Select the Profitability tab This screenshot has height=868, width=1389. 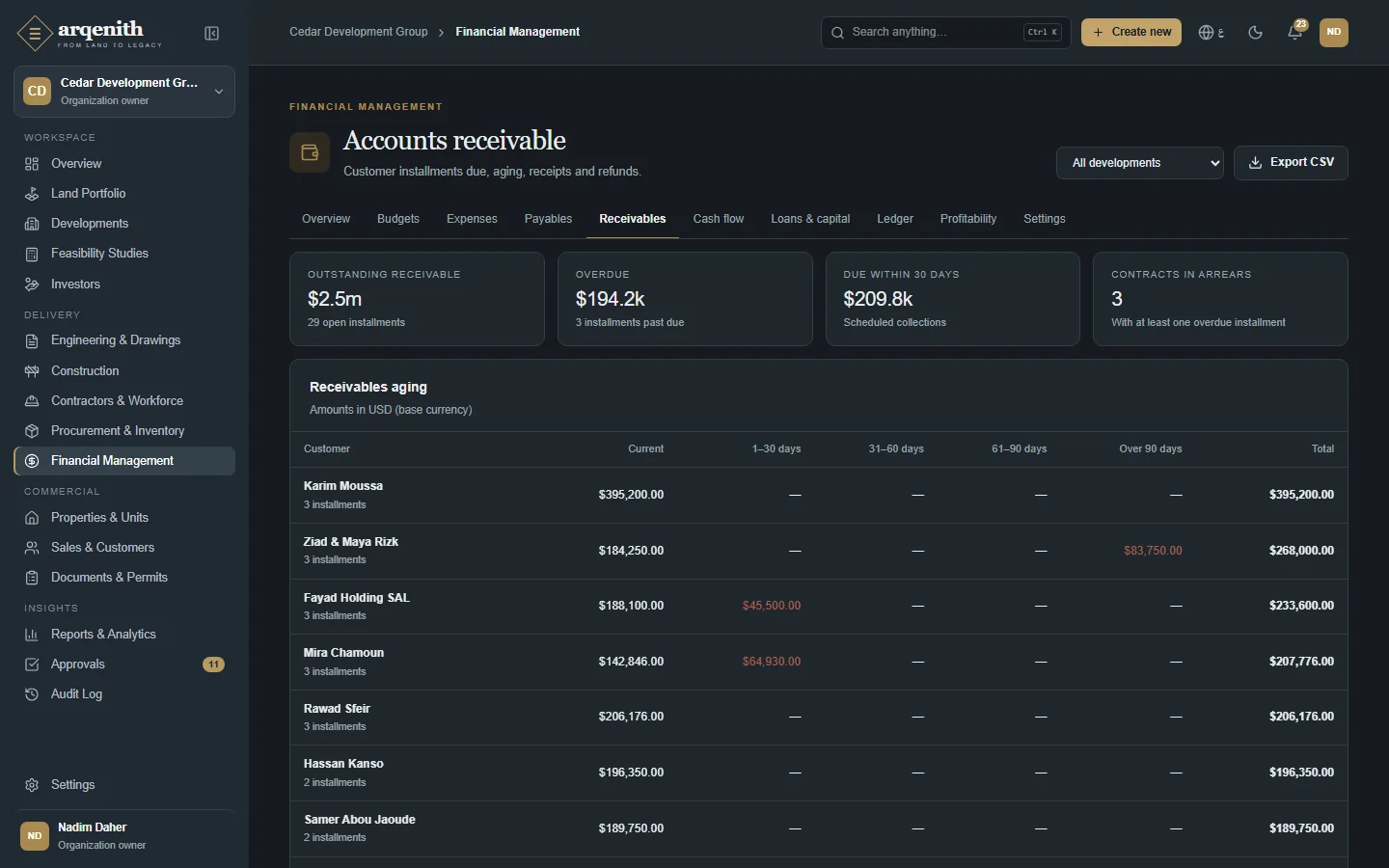[x=968, y=219]
